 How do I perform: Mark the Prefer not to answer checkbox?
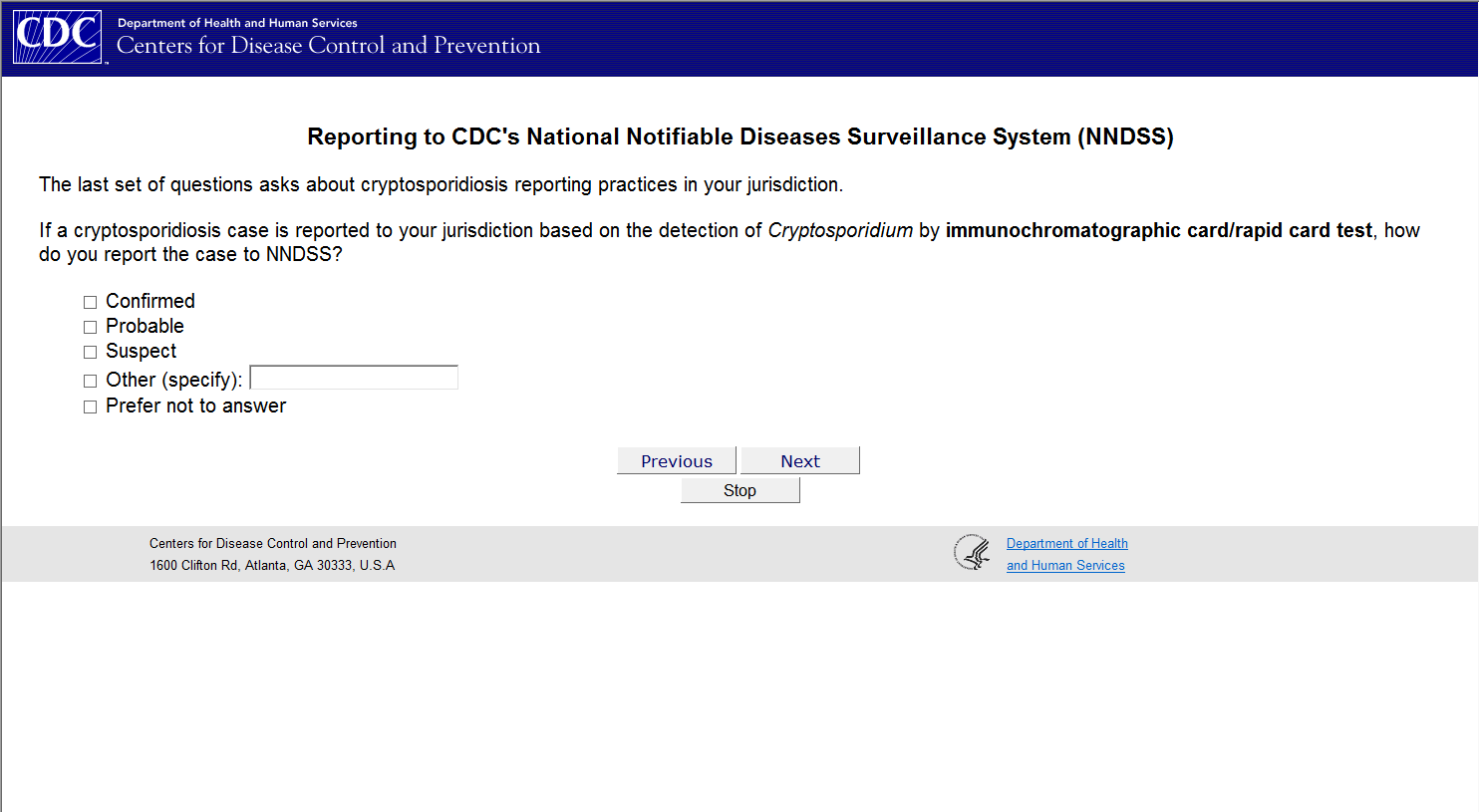point(90,406)
